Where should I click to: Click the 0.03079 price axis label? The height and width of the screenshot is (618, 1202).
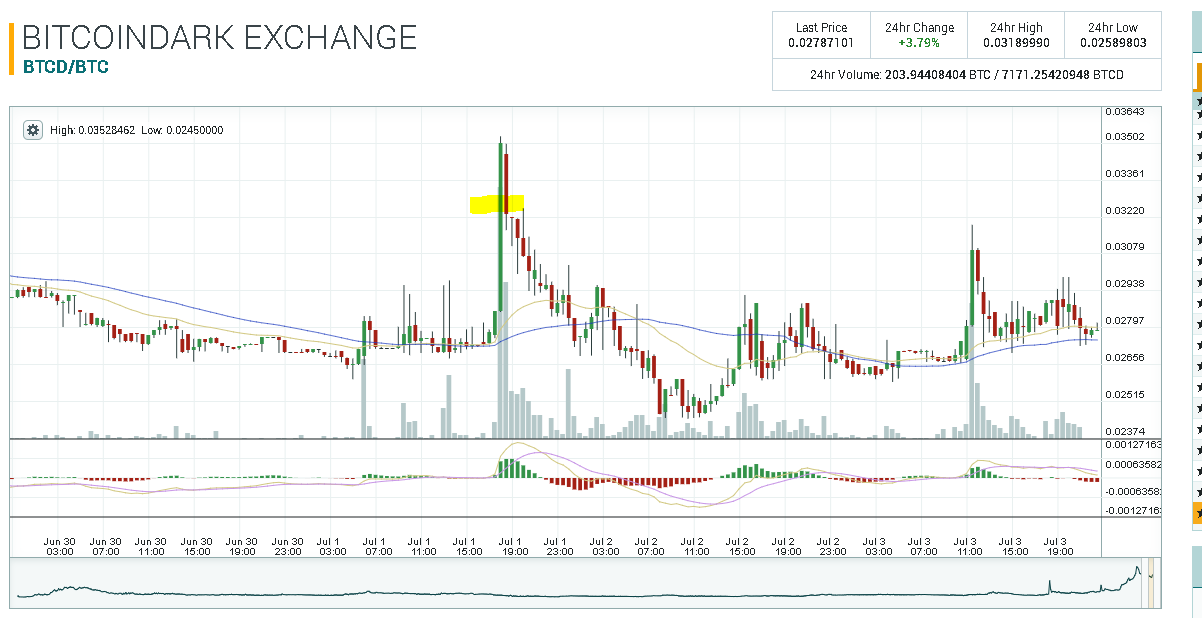point(1124,247)
